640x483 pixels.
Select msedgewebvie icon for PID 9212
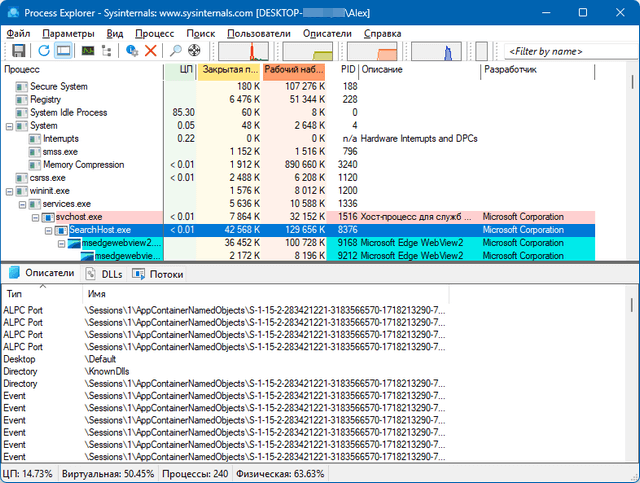(87, 256)
